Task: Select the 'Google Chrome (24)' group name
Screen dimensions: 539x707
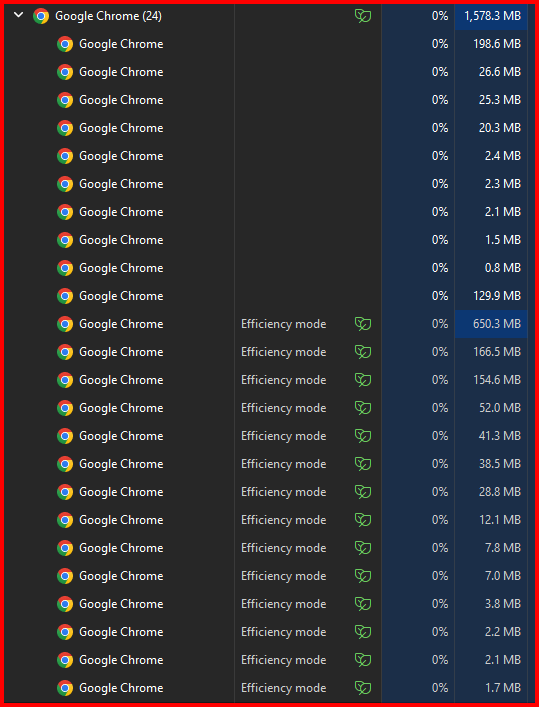Action: 108,16
